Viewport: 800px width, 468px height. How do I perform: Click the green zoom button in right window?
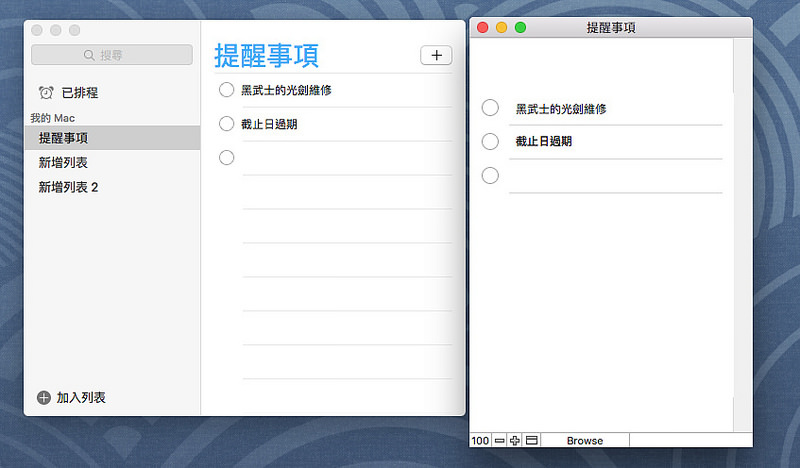[520, 28]
